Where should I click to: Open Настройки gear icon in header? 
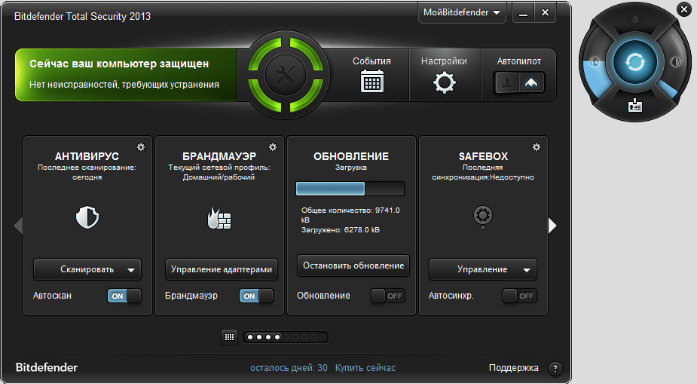(444, 82)
